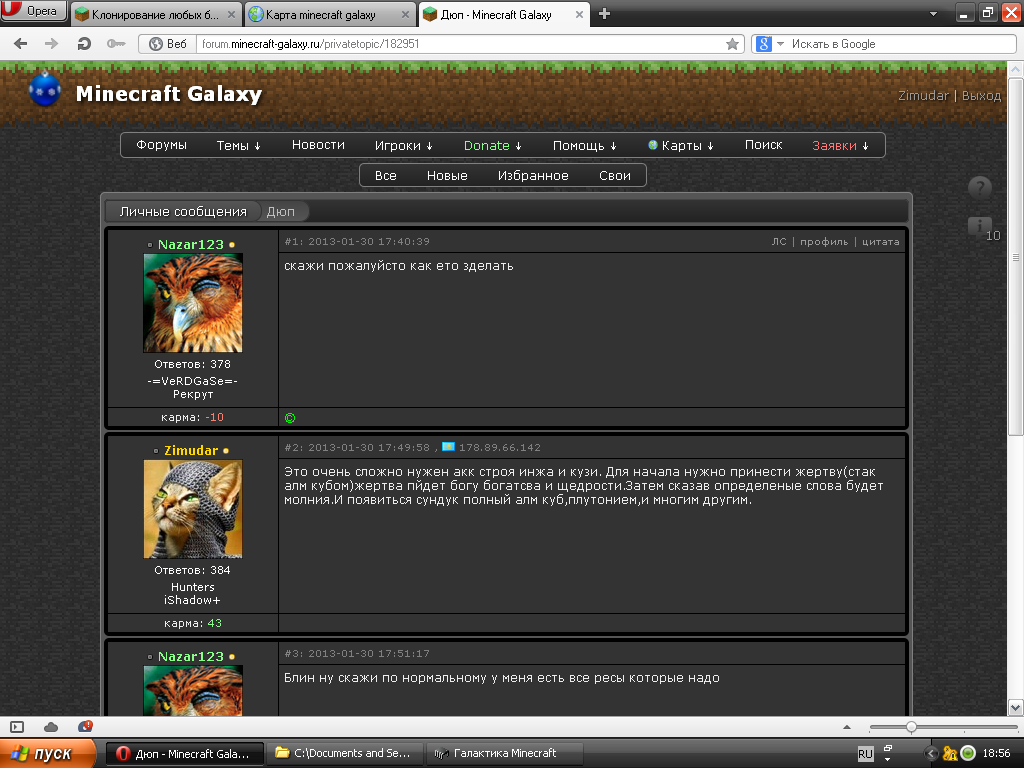The height and width of the screenshot is (768, 1024).
Task: Expand the Темы dropdown menu
Action: [x=238, y=146]
